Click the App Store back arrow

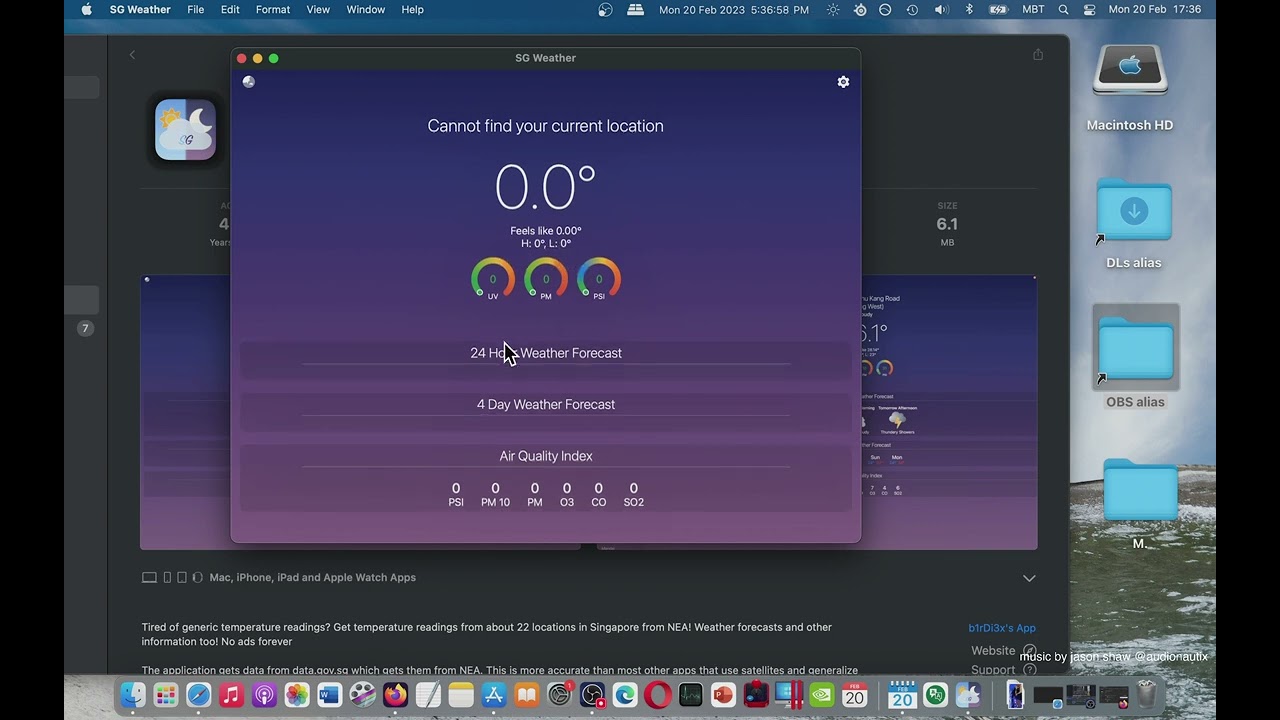(x=132, y=55)
